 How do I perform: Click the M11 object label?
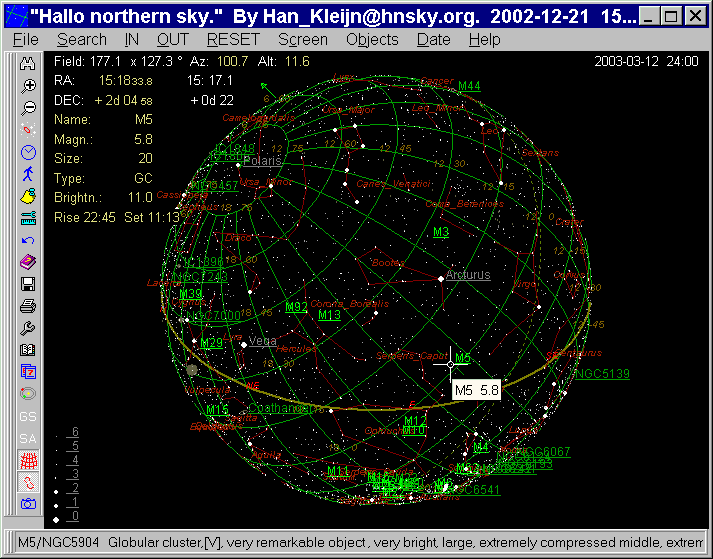(338, 471)
